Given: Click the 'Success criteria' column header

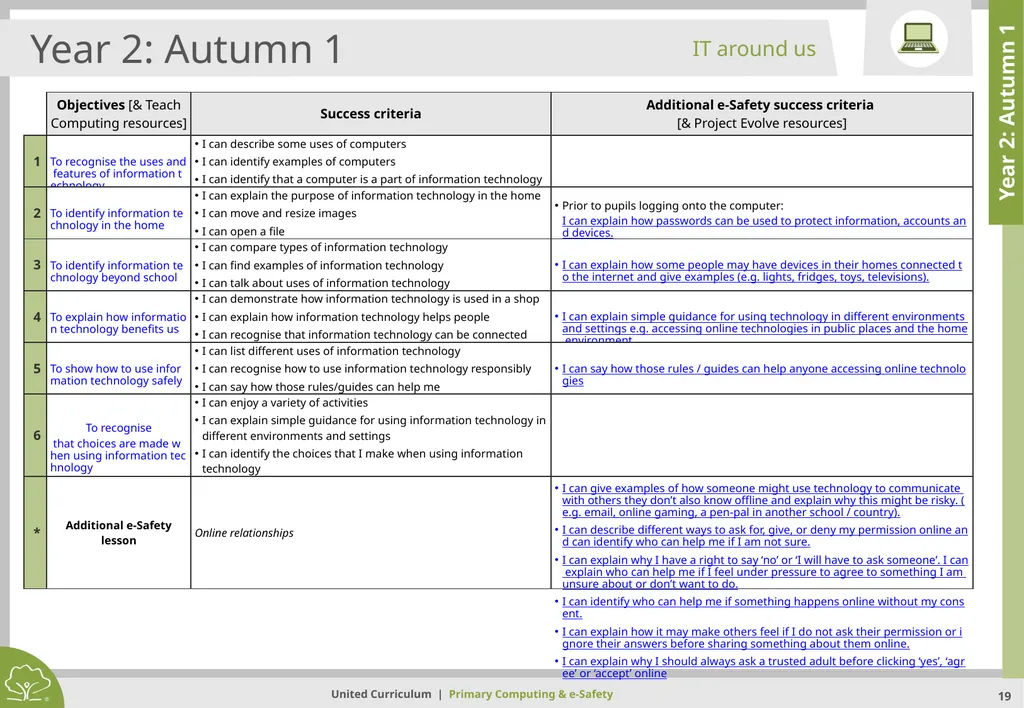Looking at the screenshot, I should point(370,114).
